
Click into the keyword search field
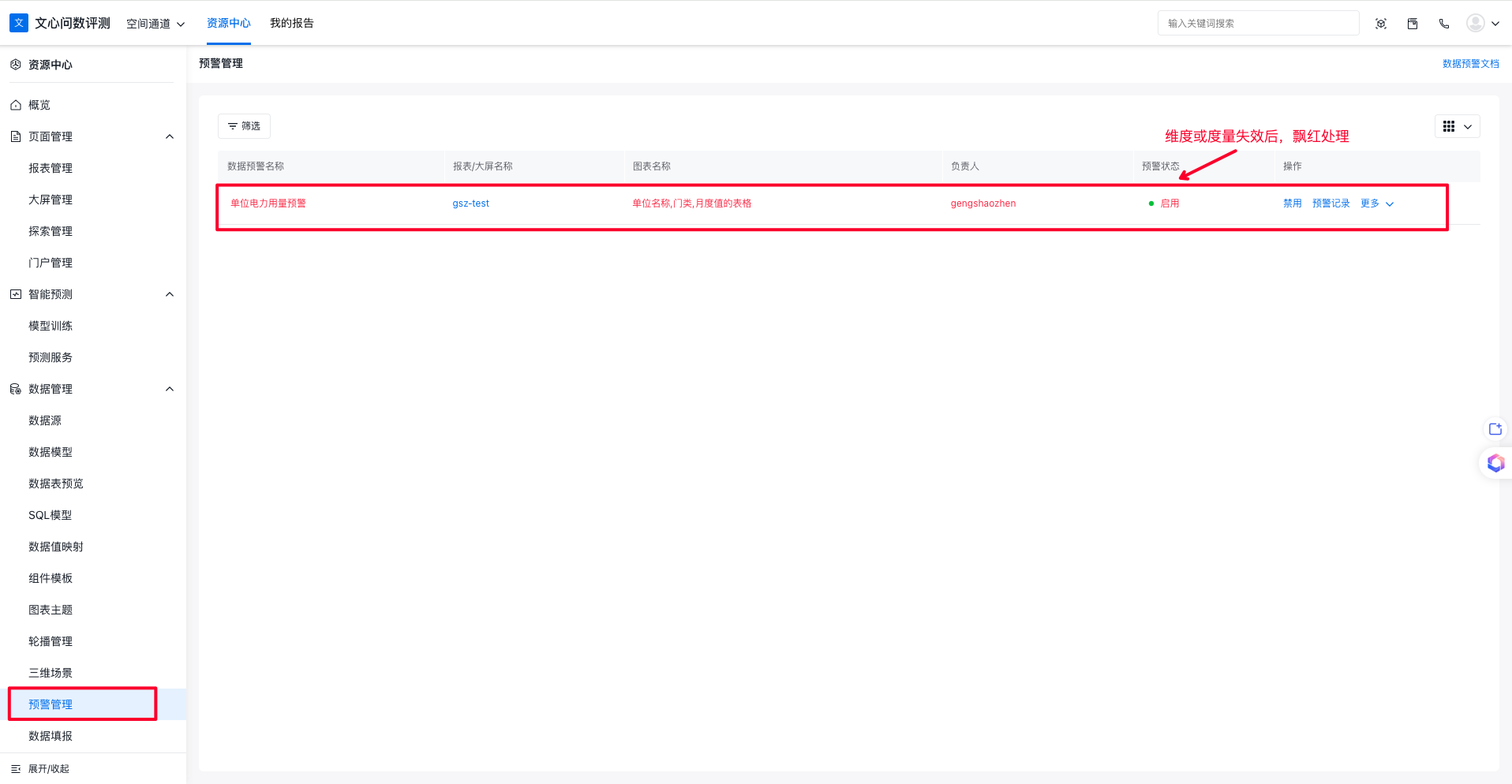[x=1258, y=23]
